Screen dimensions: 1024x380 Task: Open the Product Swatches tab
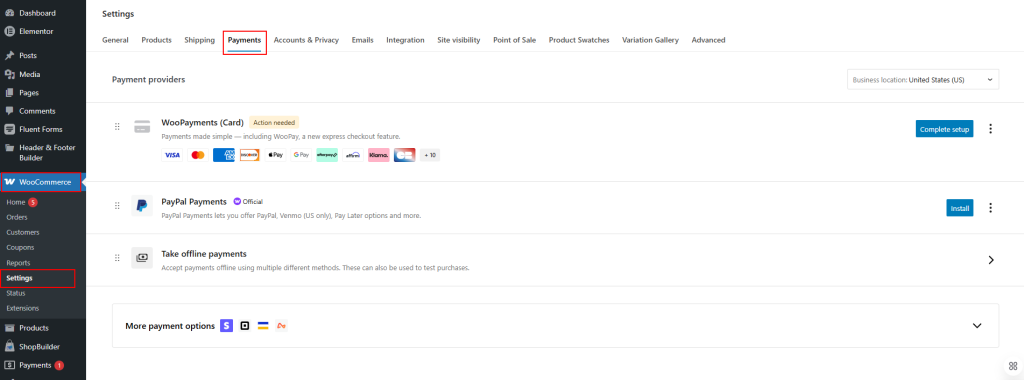point(579,40)
